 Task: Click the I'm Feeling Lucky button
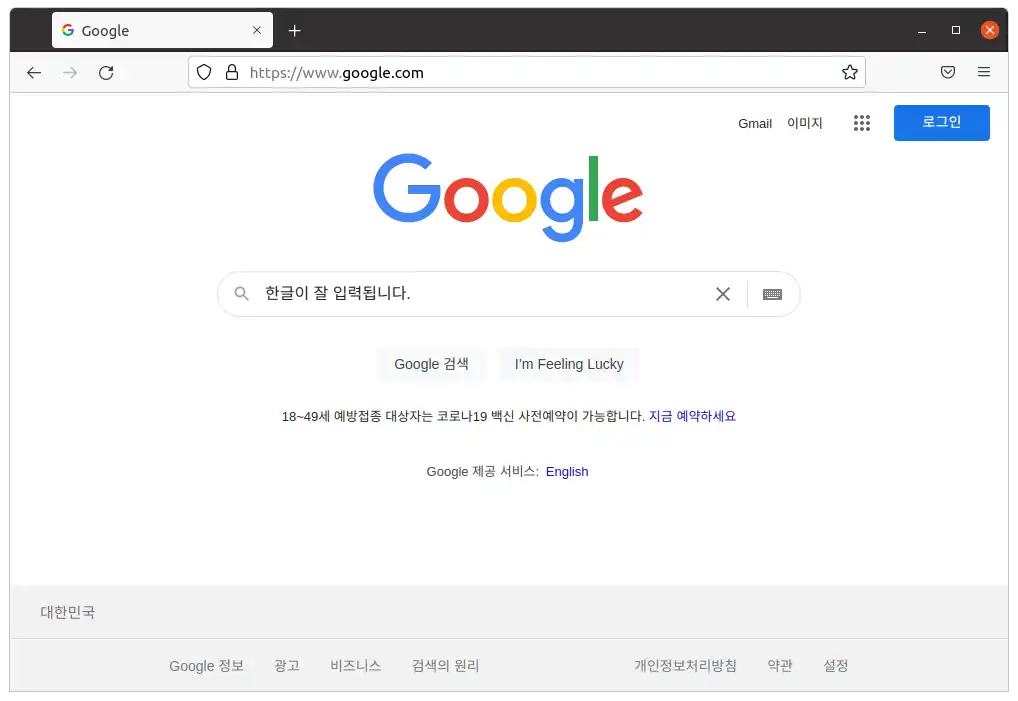(569, 364)
